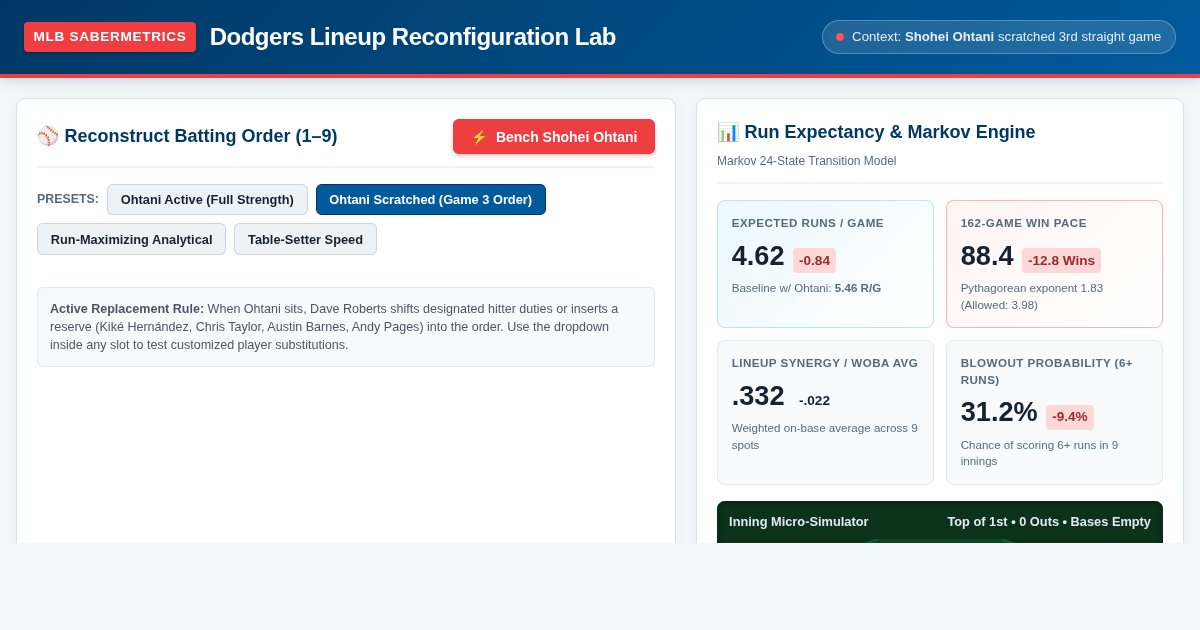
Task: Click the red status dot in the context pill
Action: click(840, 37)
